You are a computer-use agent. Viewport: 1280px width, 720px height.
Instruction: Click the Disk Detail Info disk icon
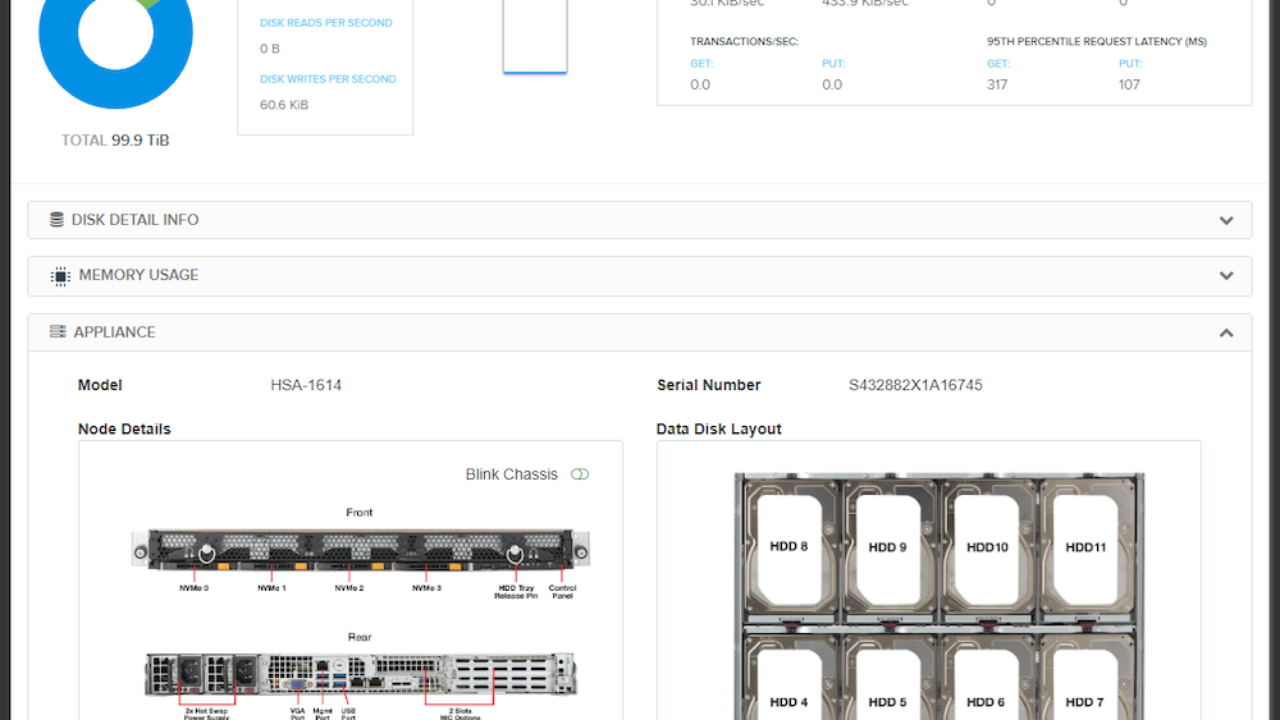[x=57, y=220]
